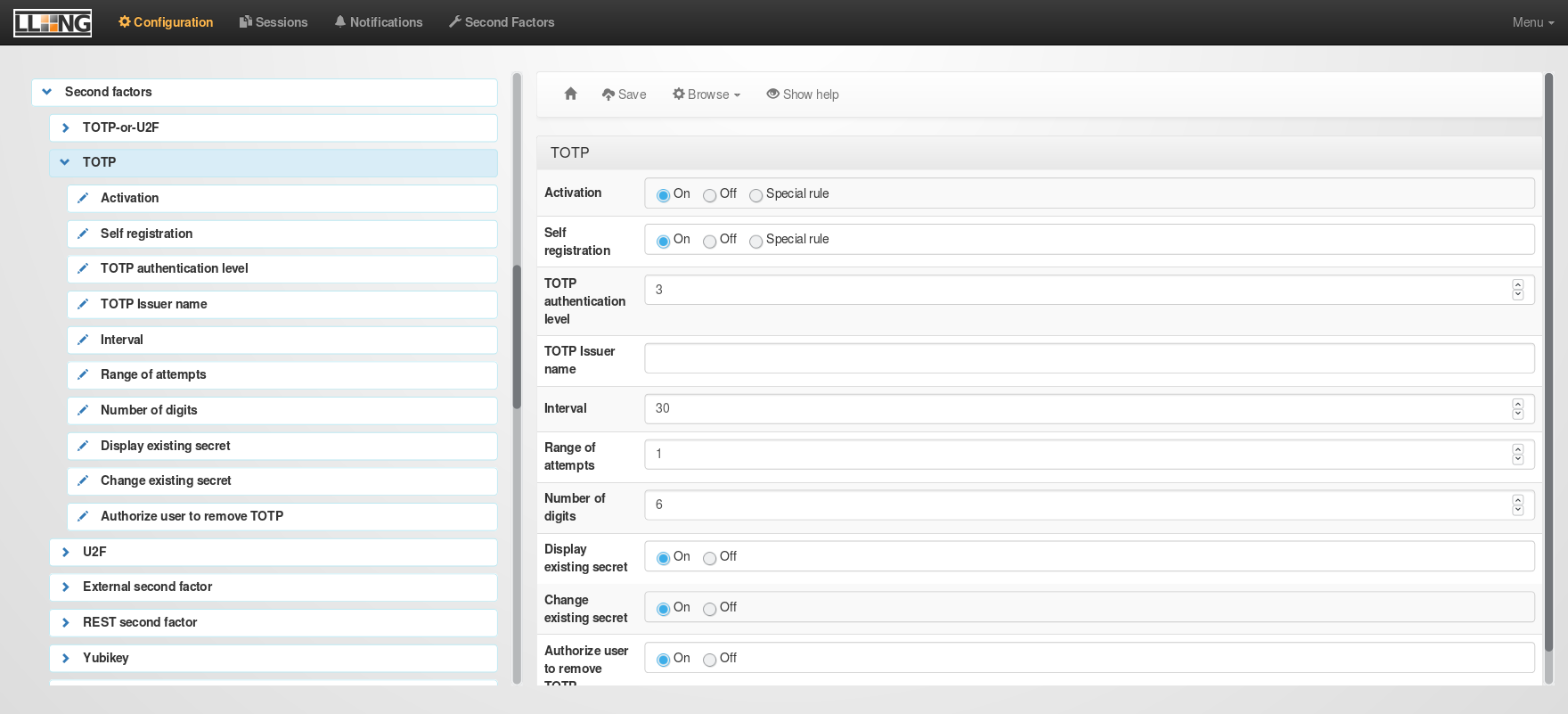1568x714 pixels.
Task: Go to the home icon in toolbar
Action: click(x=571, y=94)
